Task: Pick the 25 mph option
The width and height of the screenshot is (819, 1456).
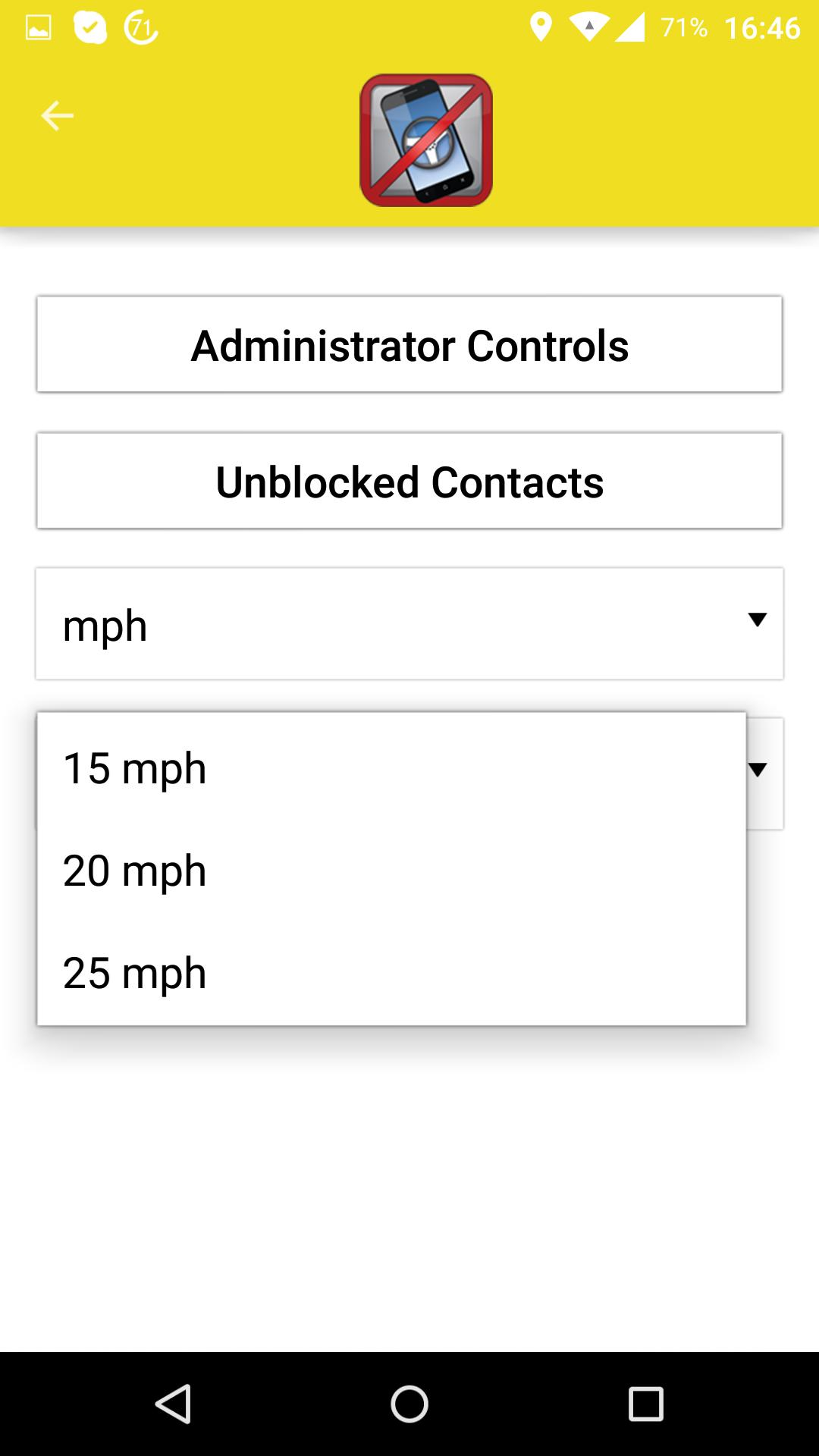Action: [391, 973]
